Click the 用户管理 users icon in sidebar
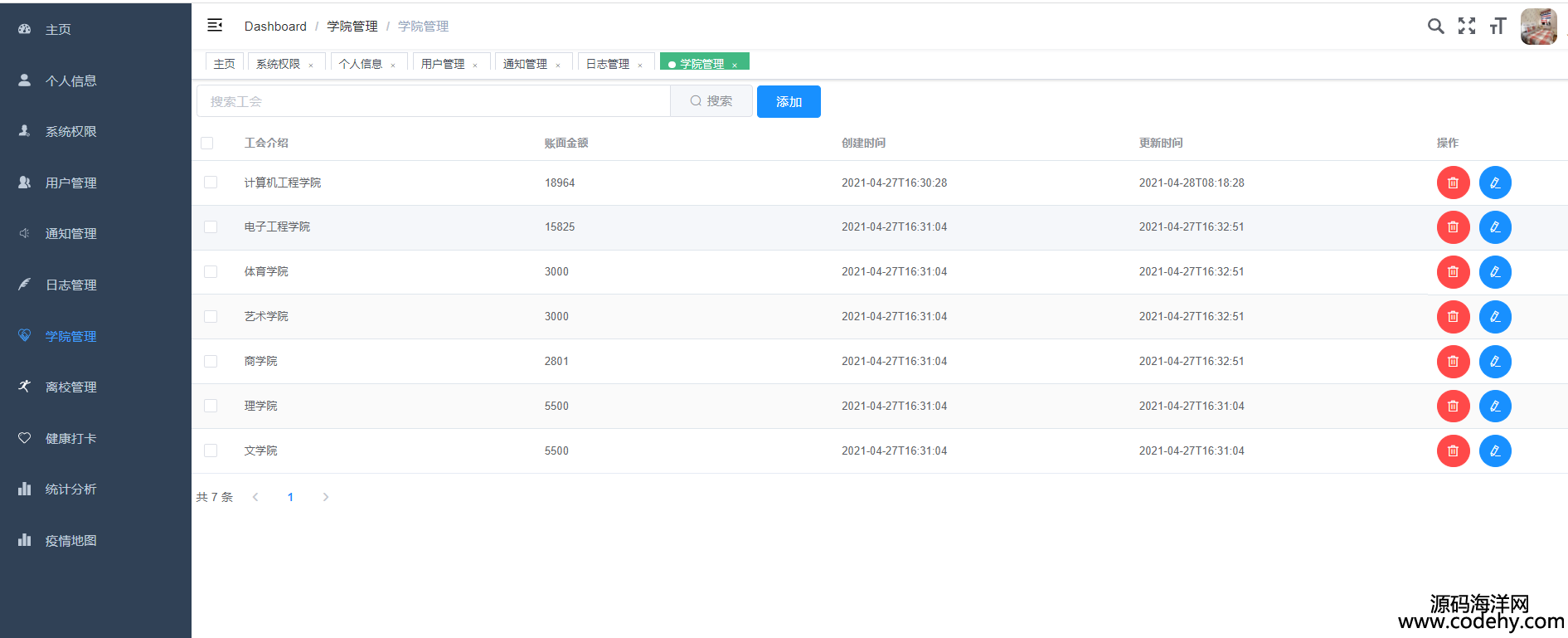 pos(25,183)
